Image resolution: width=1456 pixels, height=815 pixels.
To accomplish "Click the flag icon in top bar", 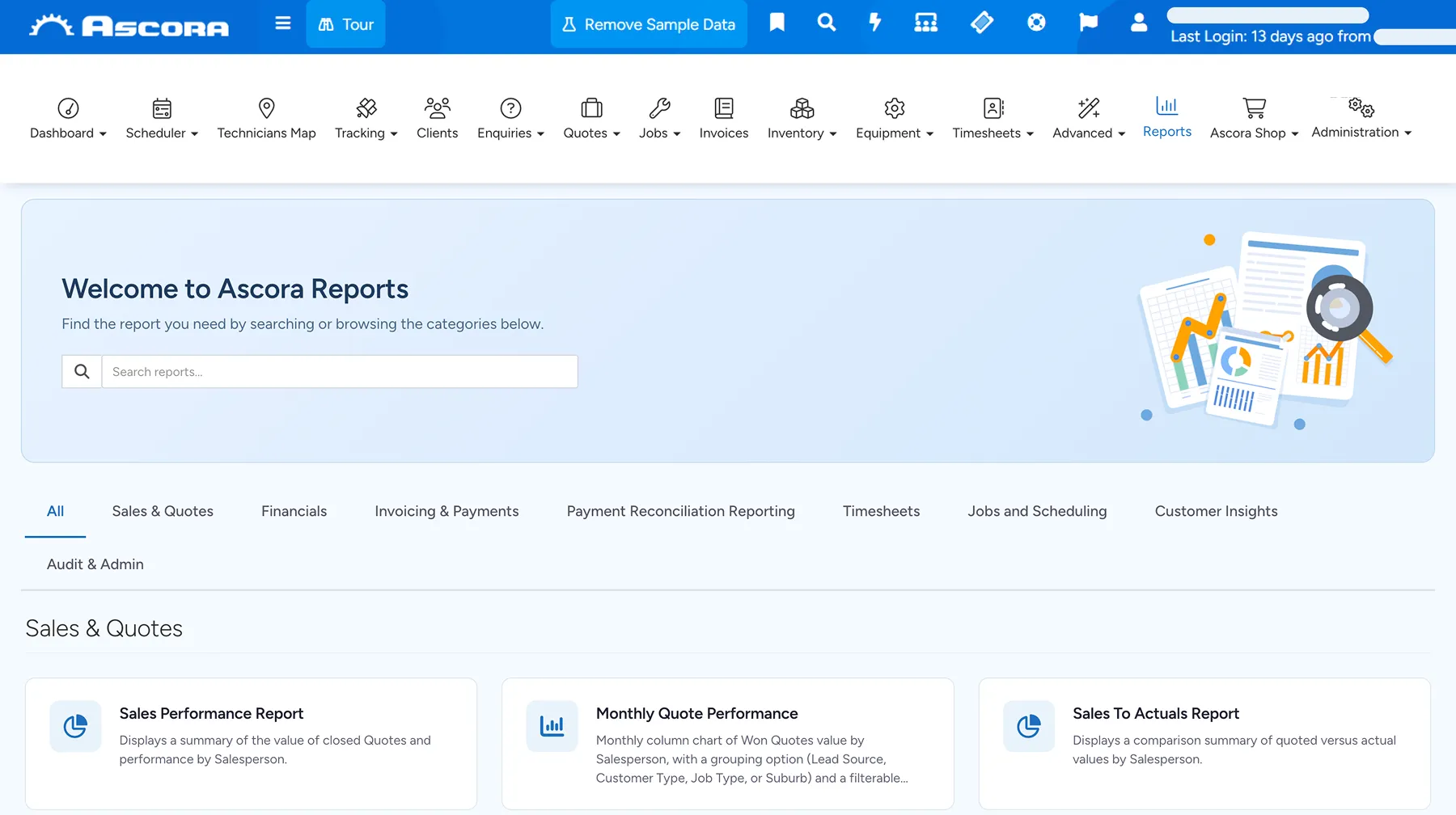I will tap(1088, 23).
